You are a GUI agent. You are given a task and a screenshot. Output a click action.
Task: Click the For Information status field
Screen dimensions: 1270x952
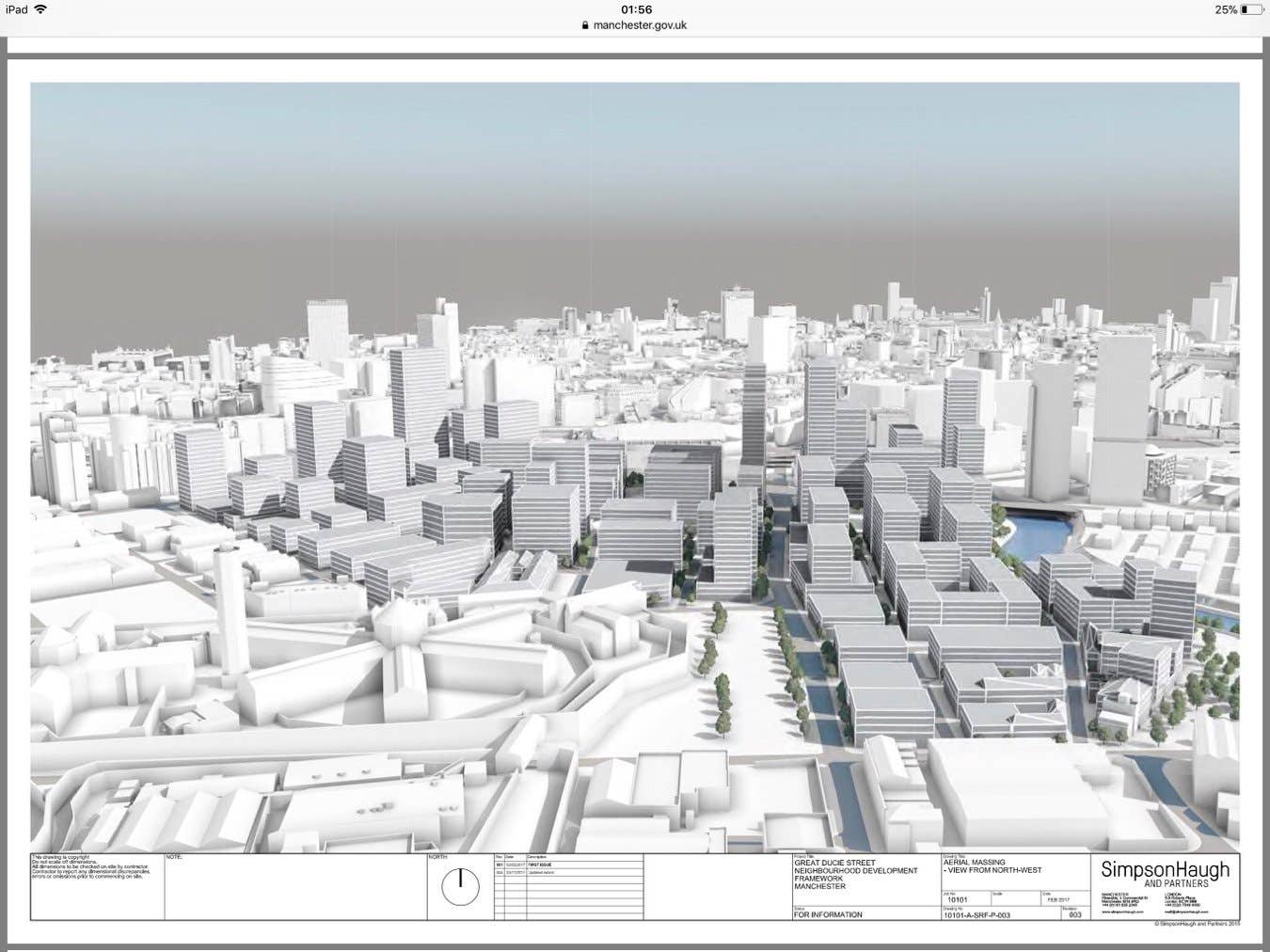(828, 914)
